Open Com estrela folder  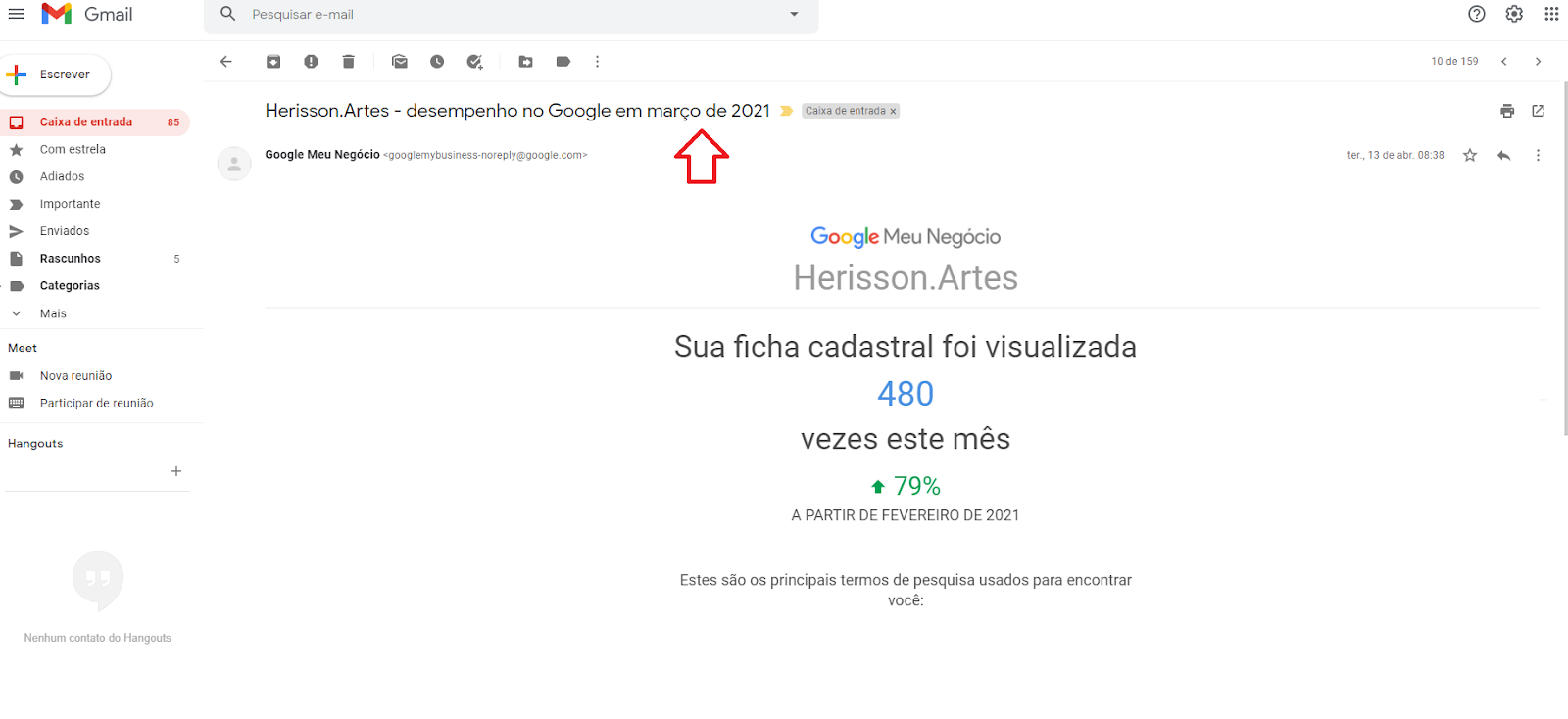click(x=95, y=150)
